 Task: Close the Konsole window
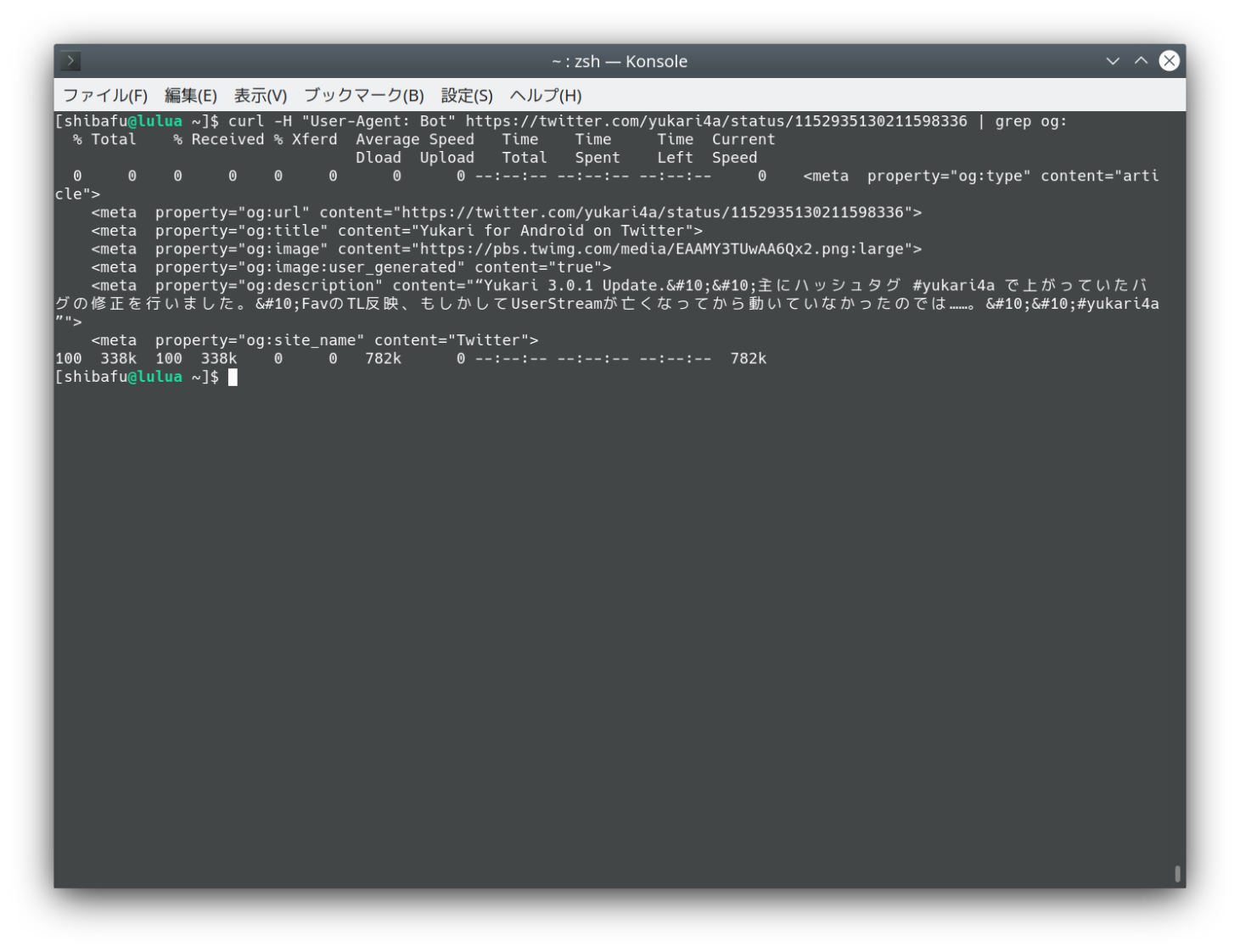(1169, 61)
